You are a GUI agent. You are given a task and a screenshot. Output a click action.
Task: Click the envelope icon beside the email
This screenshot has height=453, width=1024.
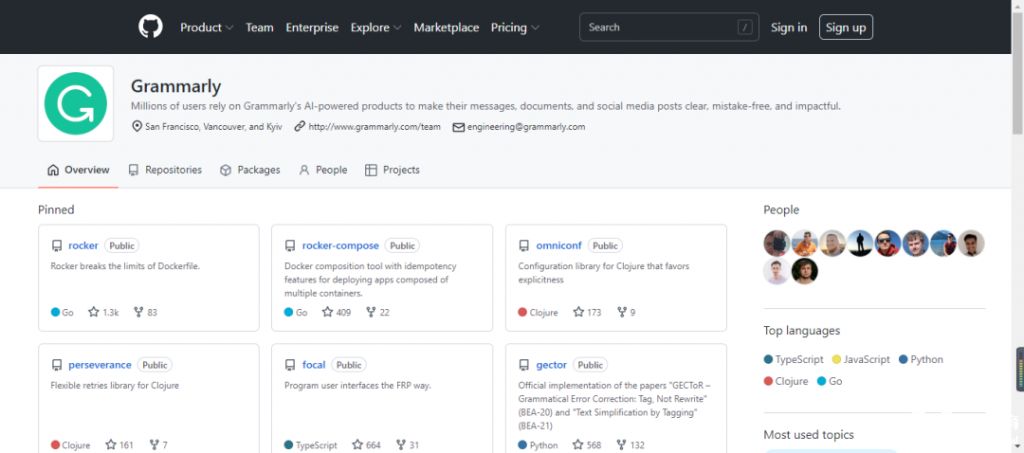point(458,127)
